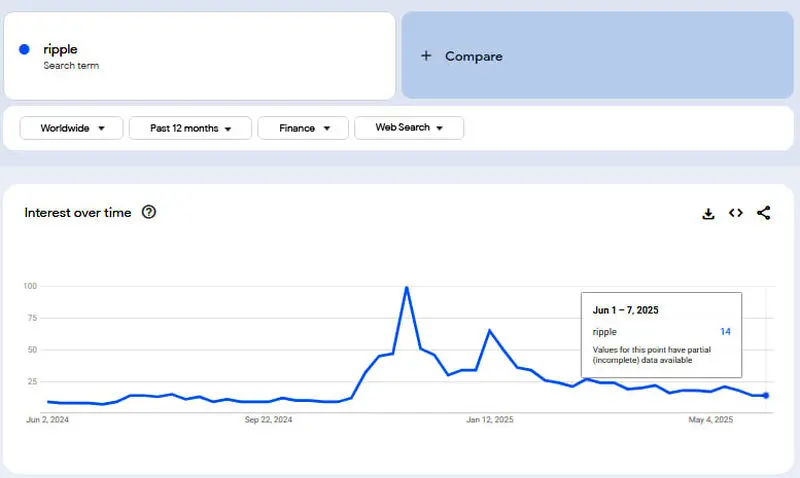
Task: Click the blue dot beside ripple
Action: [x=24, y=49]
